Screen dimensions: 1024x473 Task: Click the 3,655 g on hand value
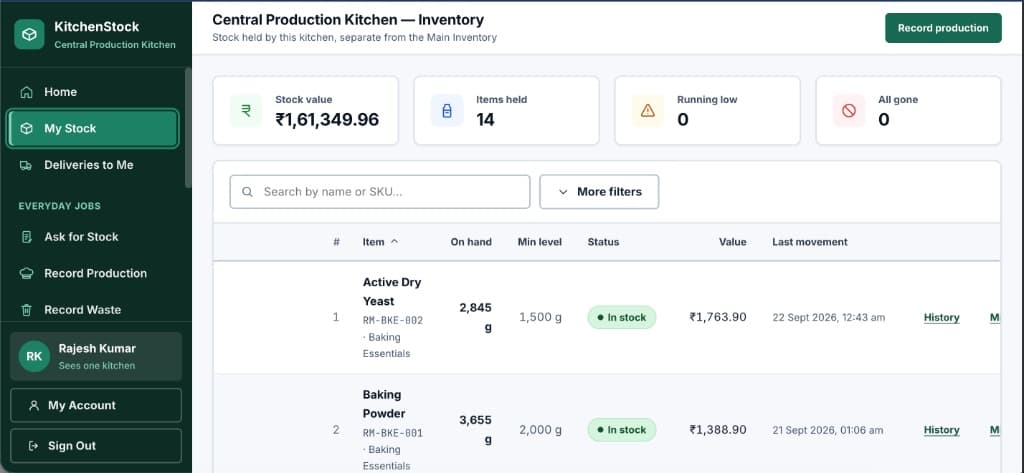pyautogui.click(x=475, y=430)
